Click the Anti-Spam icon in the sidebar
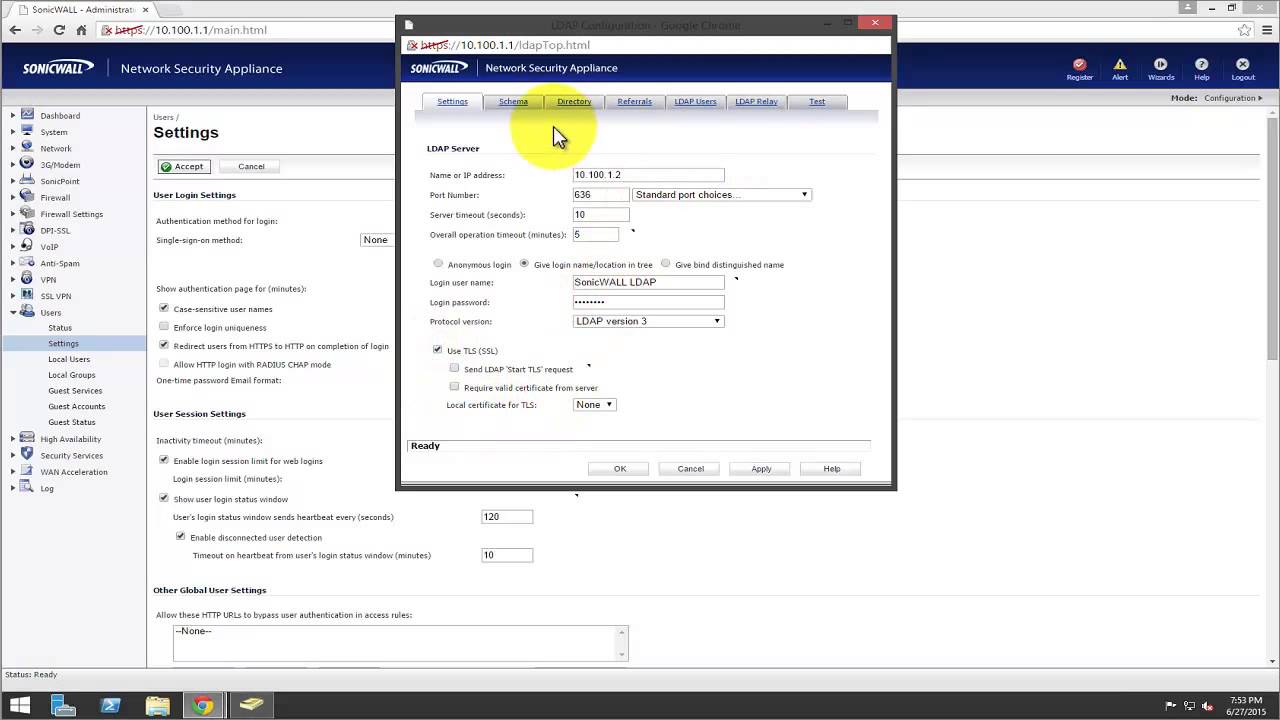The width and height of the screenshot is (1280, 720). [27, 263]
